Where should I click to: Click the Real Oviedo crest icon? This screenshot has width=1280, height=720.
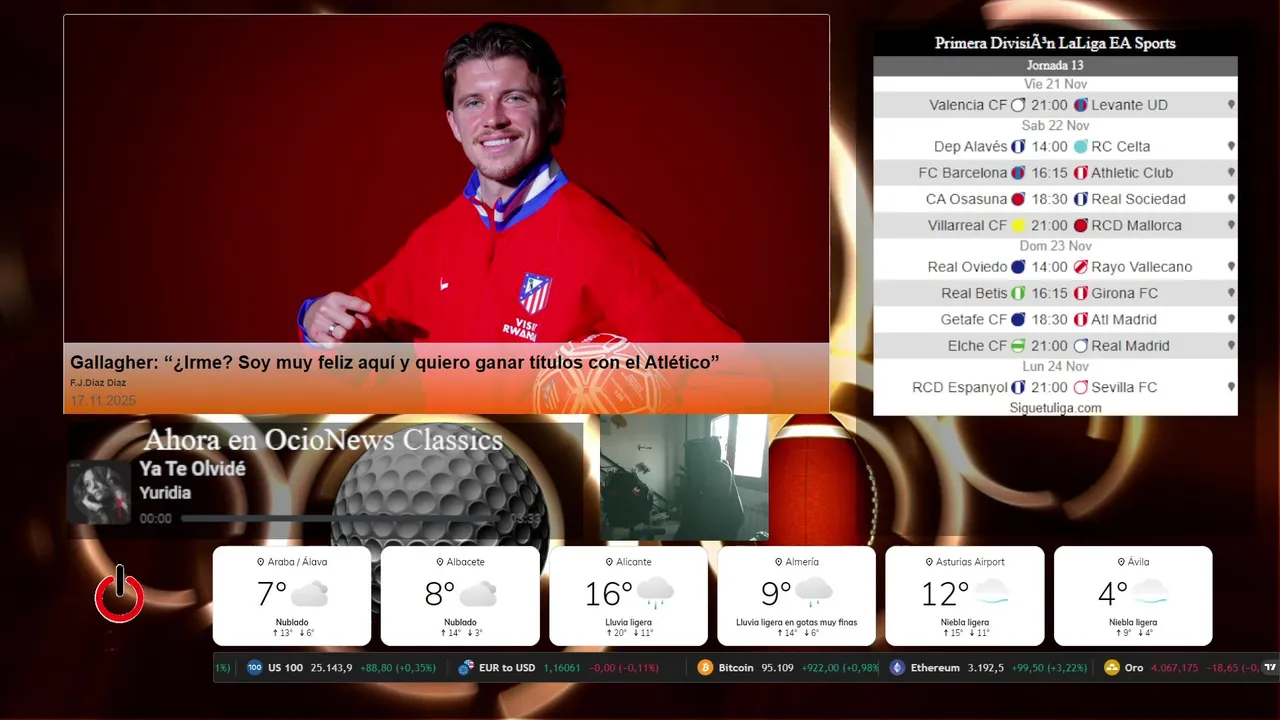(1018, 267)
